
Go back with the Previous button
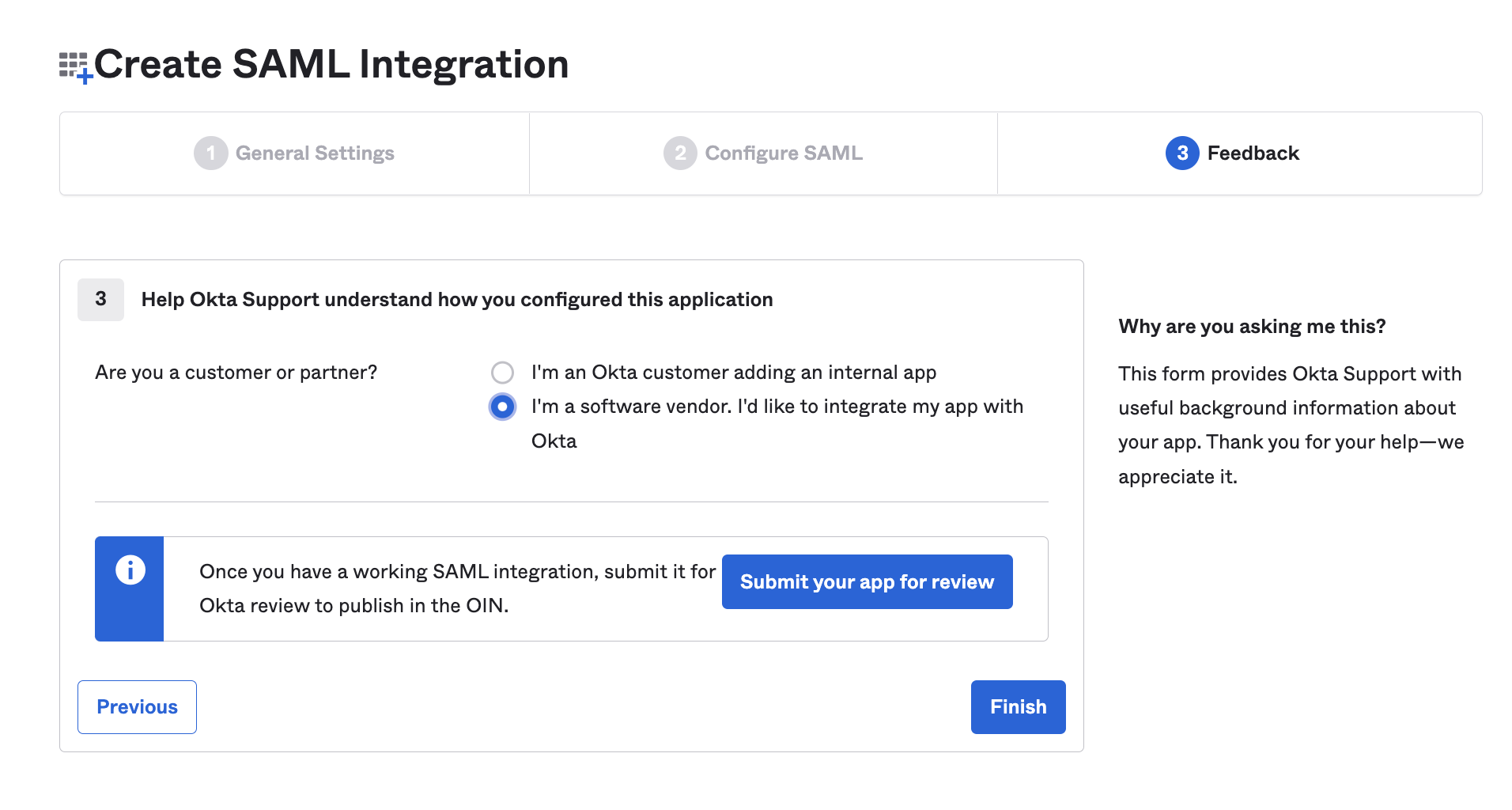tap(137, 707)
